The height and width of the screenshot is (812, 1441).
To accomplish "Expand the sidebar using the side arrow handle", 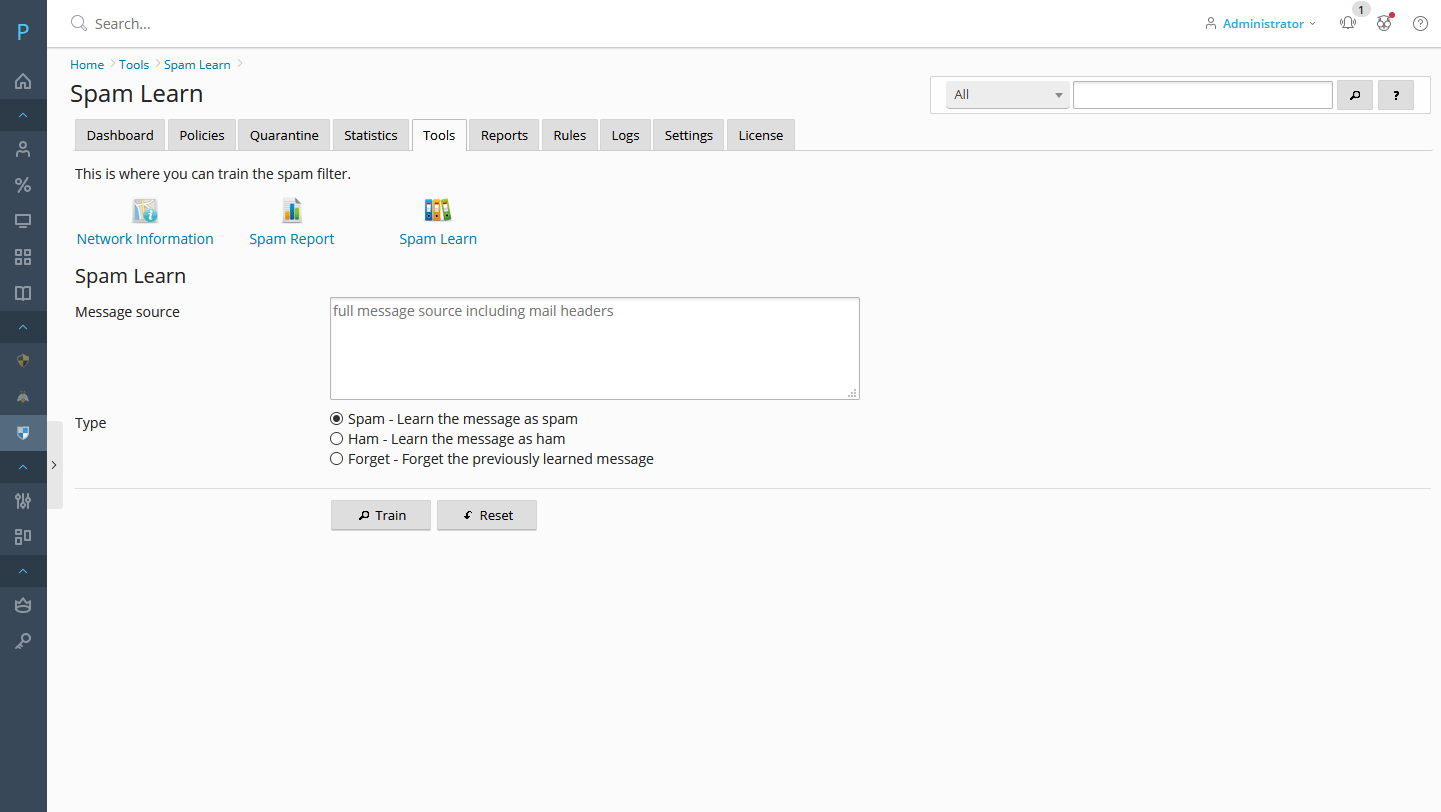I will coord(54,465).
